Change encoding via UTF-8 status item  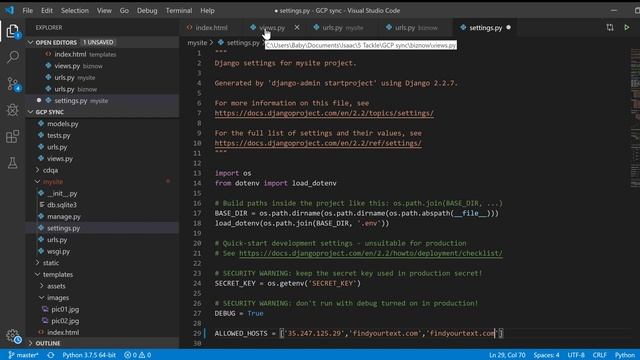click(x=576, y=355)
